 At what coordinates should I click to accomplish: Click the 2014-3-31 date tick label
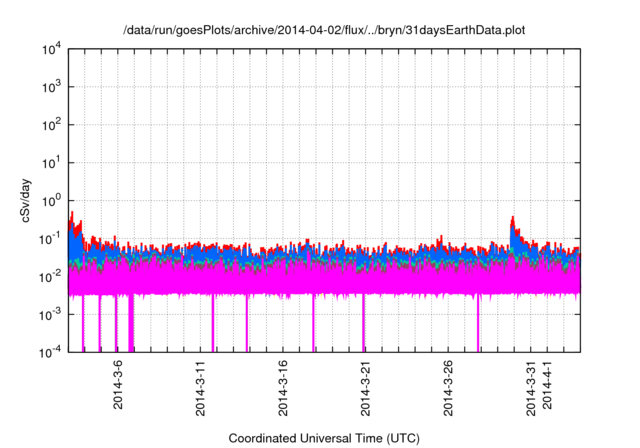click(x=530, y=388)
